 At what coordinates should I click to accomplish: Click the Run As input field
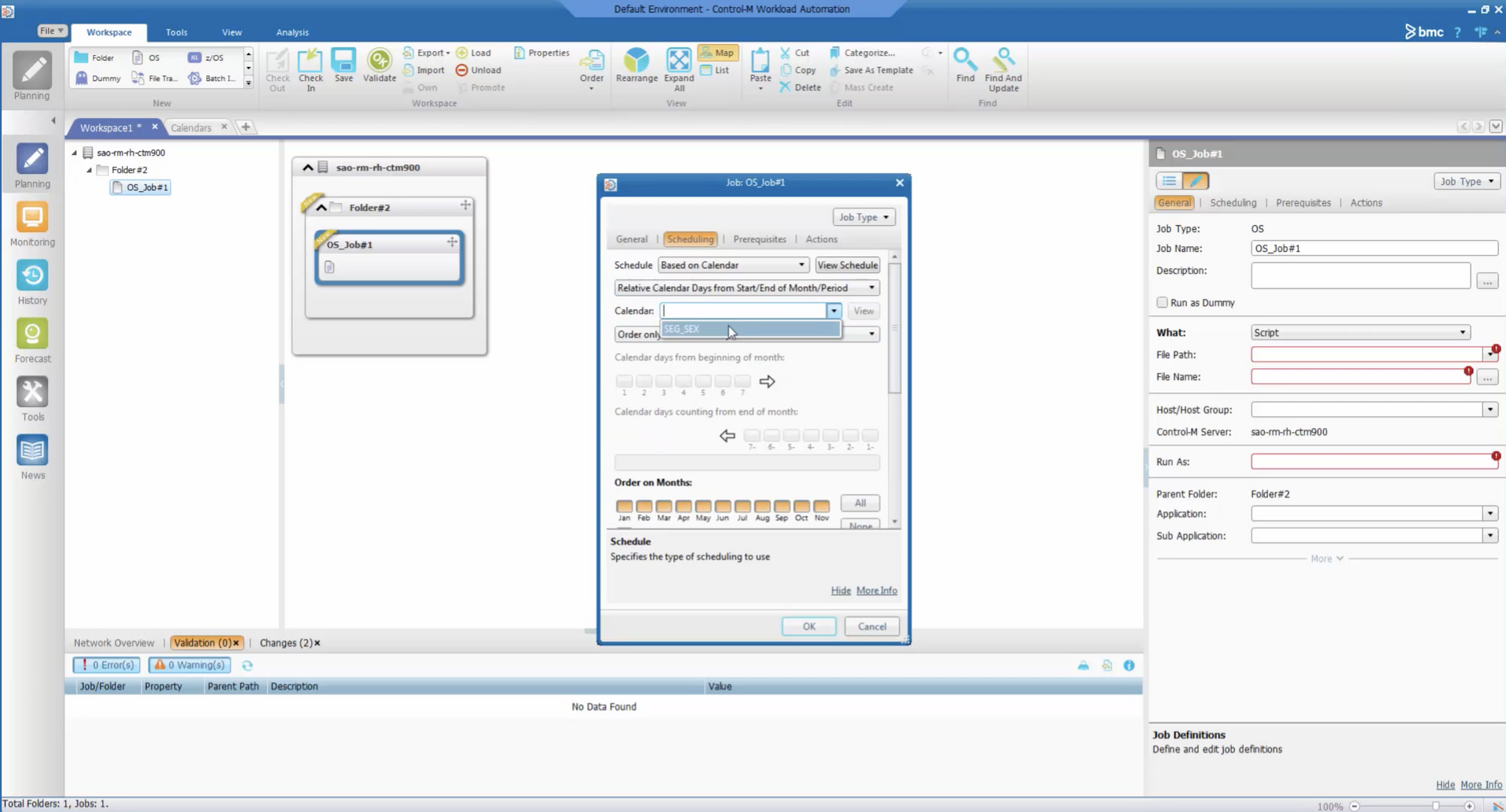[x=1374, y=461]
